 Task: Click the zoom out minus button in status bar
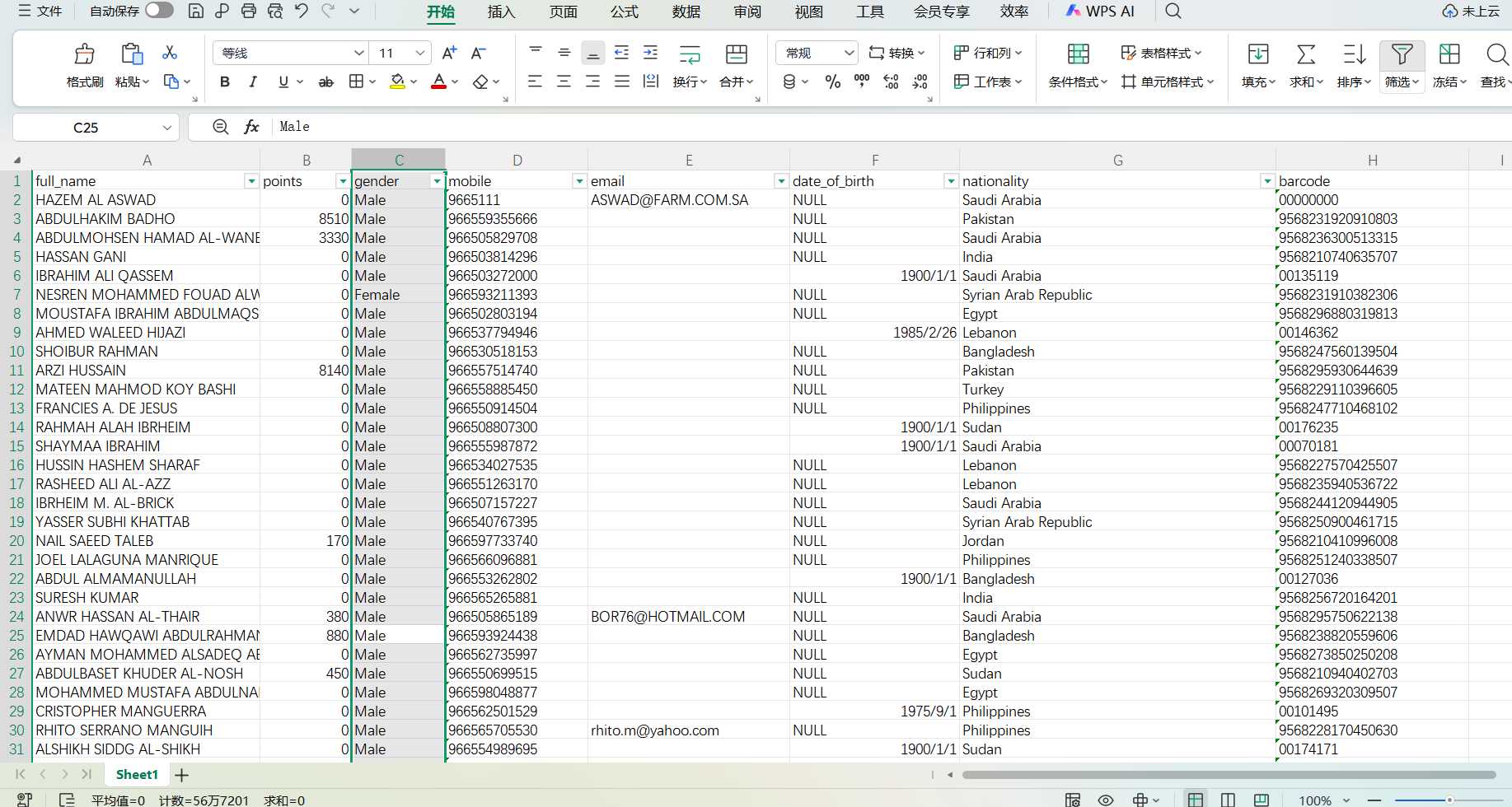(x=1374, y=800)
